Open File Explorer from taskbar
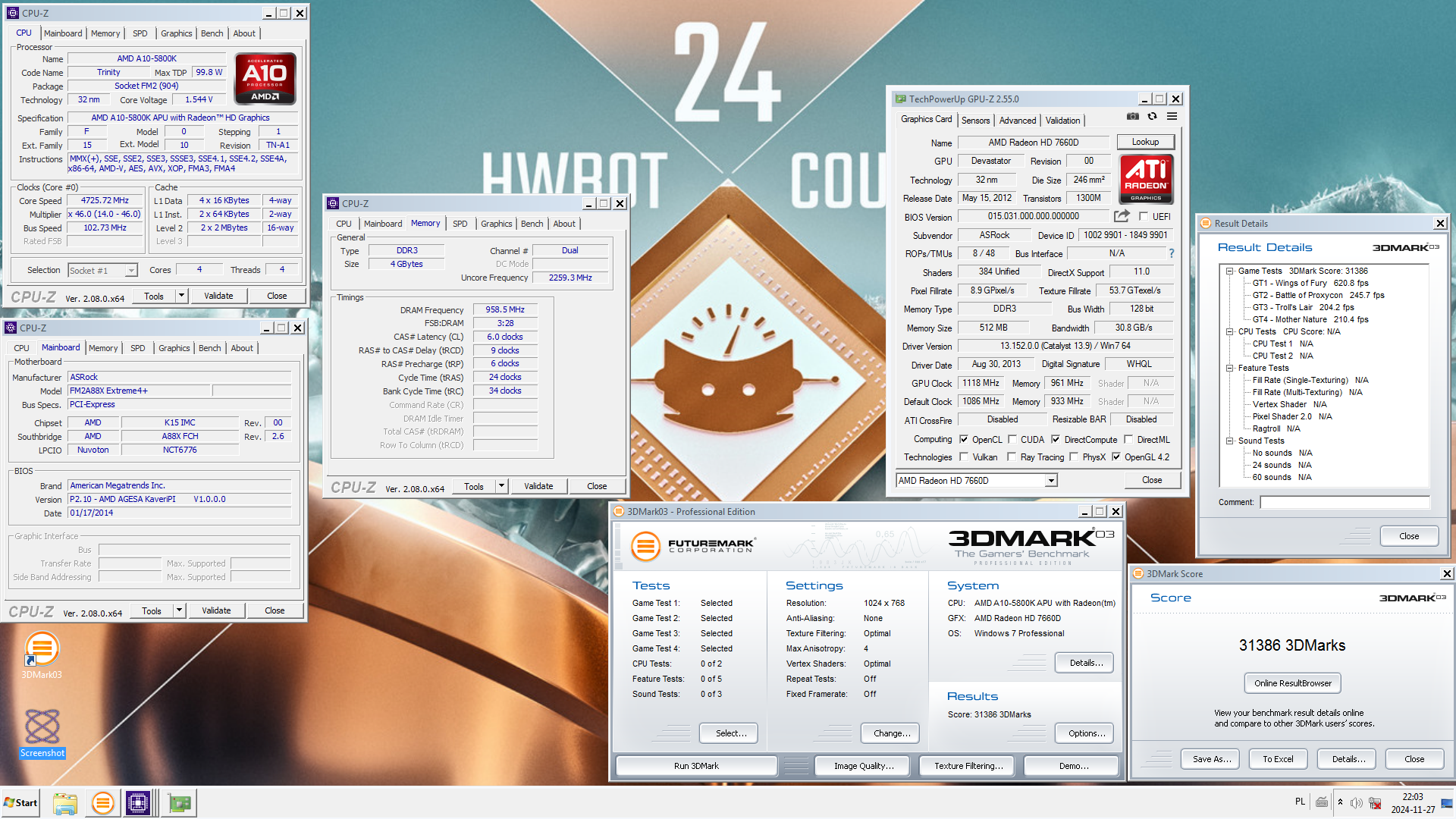 tap(65, 803)
